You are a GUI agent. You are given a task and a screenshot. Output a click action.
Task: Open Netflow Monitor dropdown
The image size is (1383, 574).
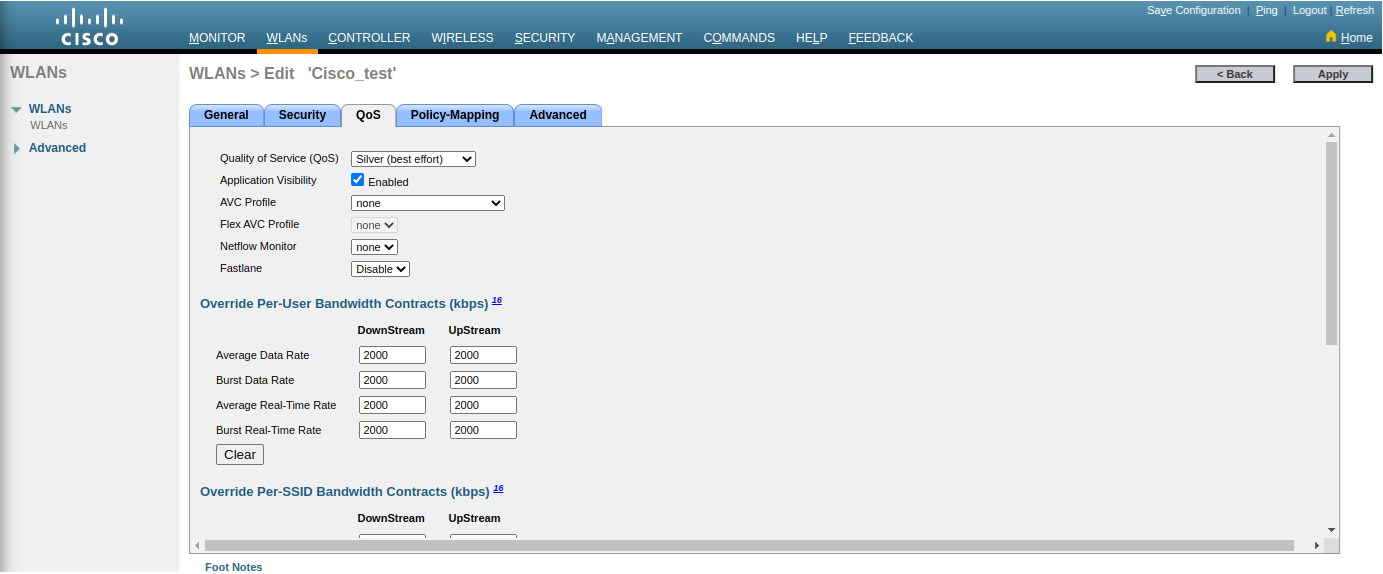[x=374, y=247]
